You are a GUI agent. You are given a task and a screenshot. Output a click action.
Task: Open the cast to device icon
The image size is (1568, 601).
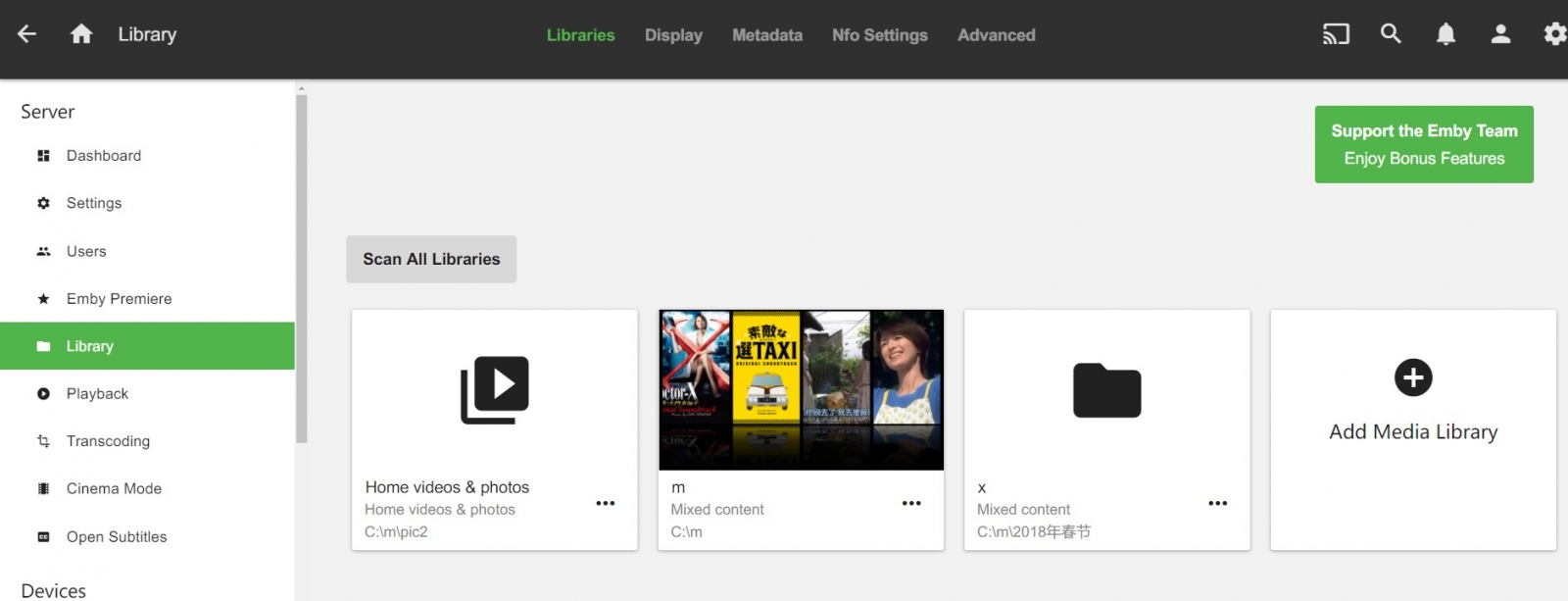click(1336, 34)
